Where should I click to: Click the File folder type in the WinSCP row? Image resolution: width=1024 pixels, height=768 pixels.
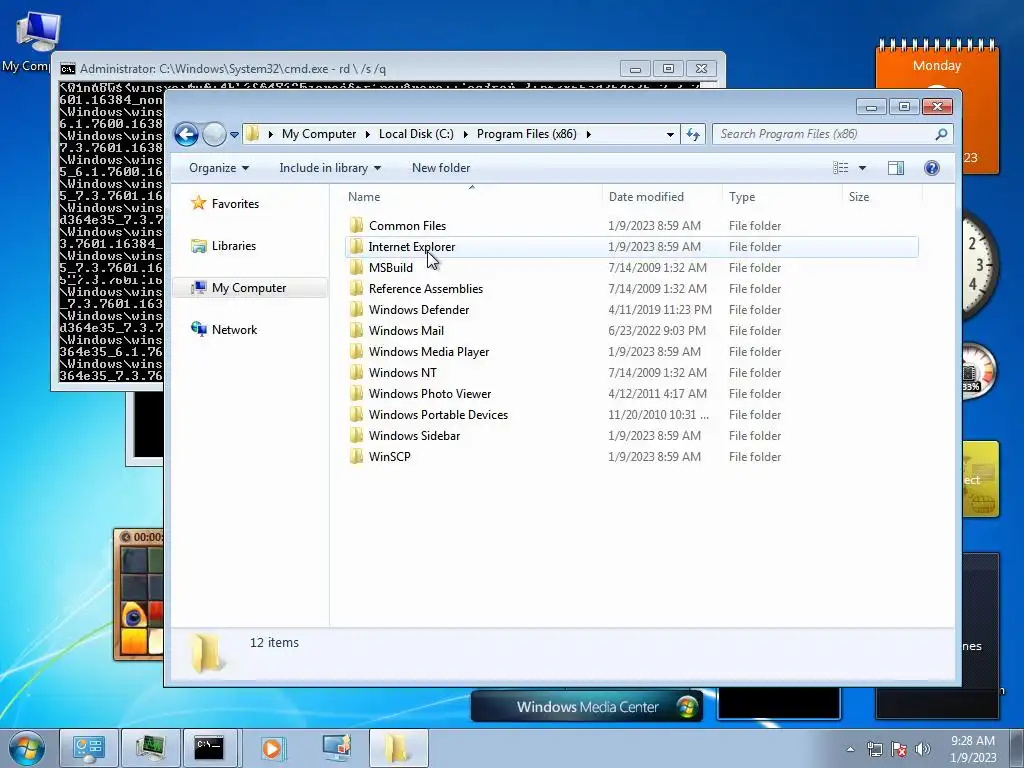[x=755, y=456]
